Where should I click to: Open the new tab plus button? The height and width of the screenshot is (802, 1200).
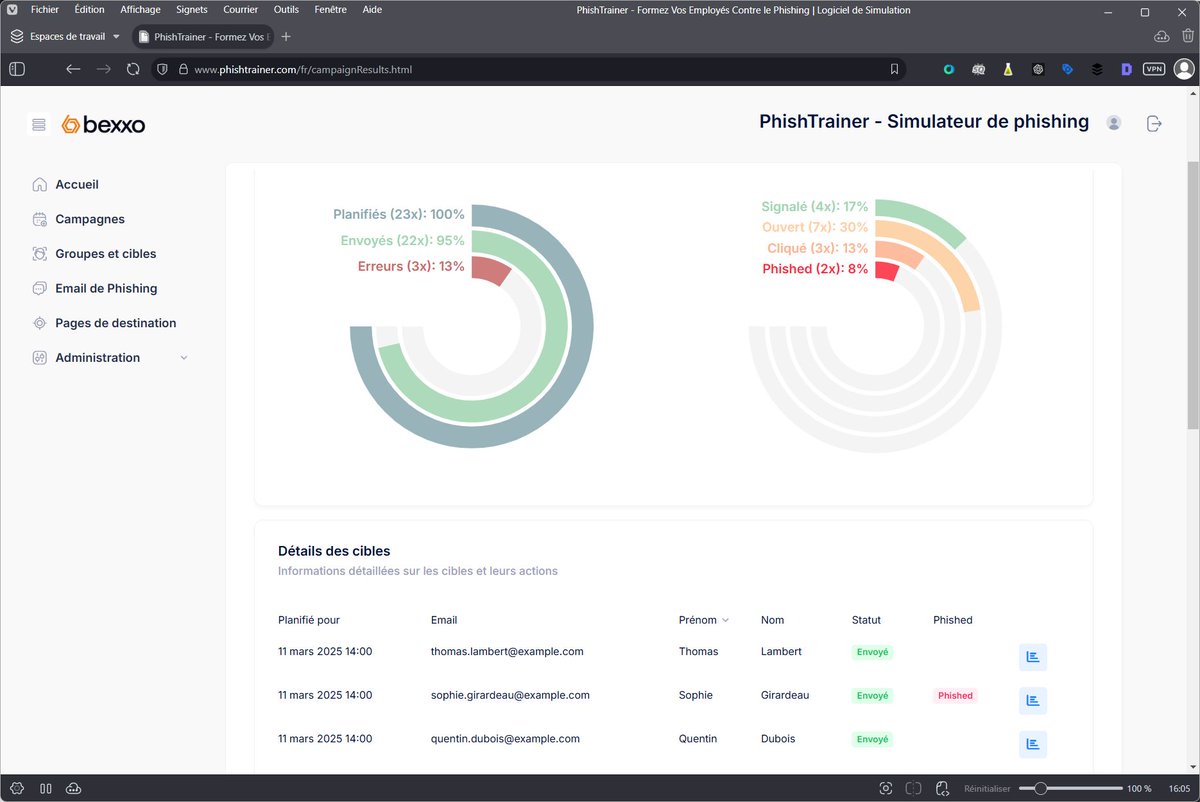coord(286,36)
